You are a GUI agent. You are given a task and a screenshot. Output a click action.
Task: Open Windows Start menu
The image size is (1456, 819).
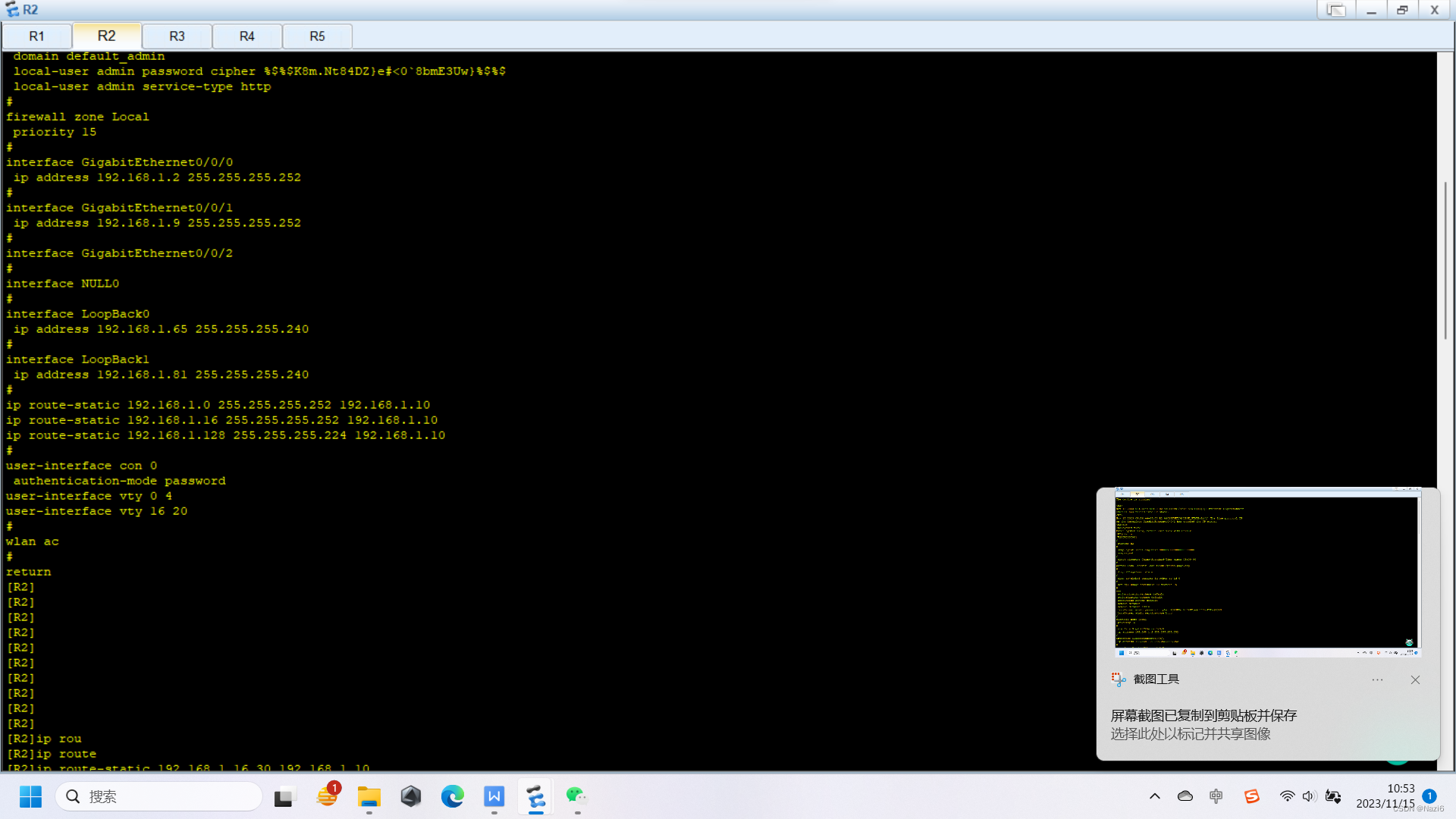30,796
